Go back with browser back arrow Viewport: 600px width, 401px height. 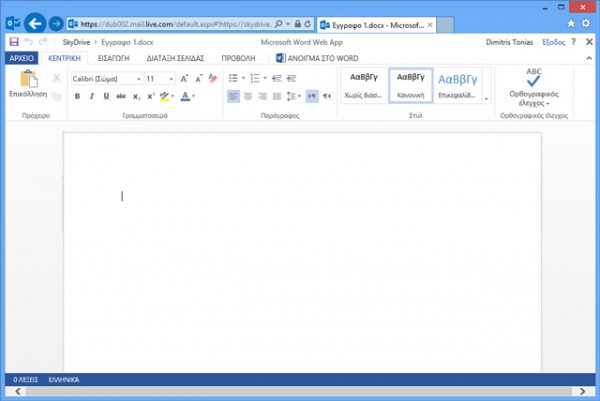click(35, 24)
